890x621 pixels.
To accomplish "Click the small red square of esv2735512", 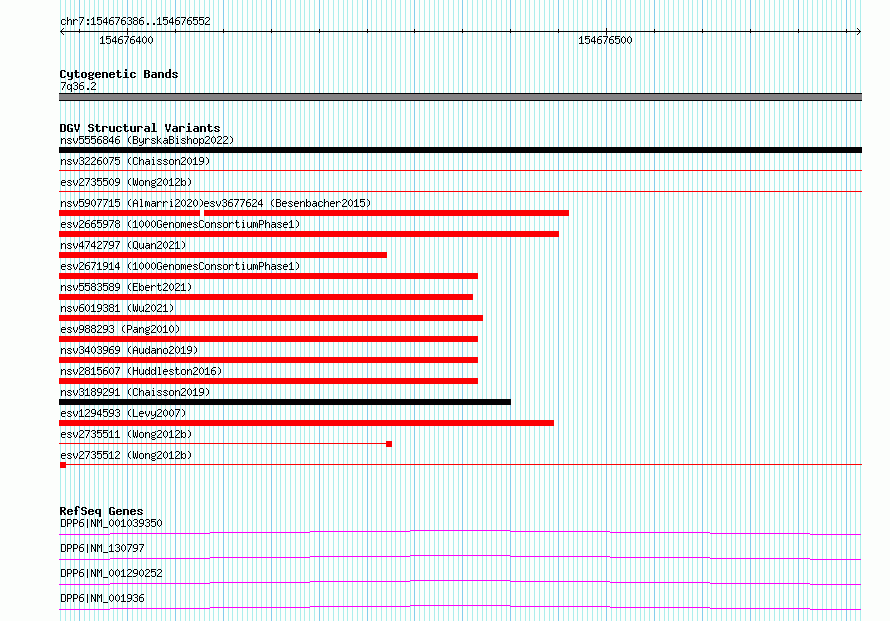I will coord(63,465).
